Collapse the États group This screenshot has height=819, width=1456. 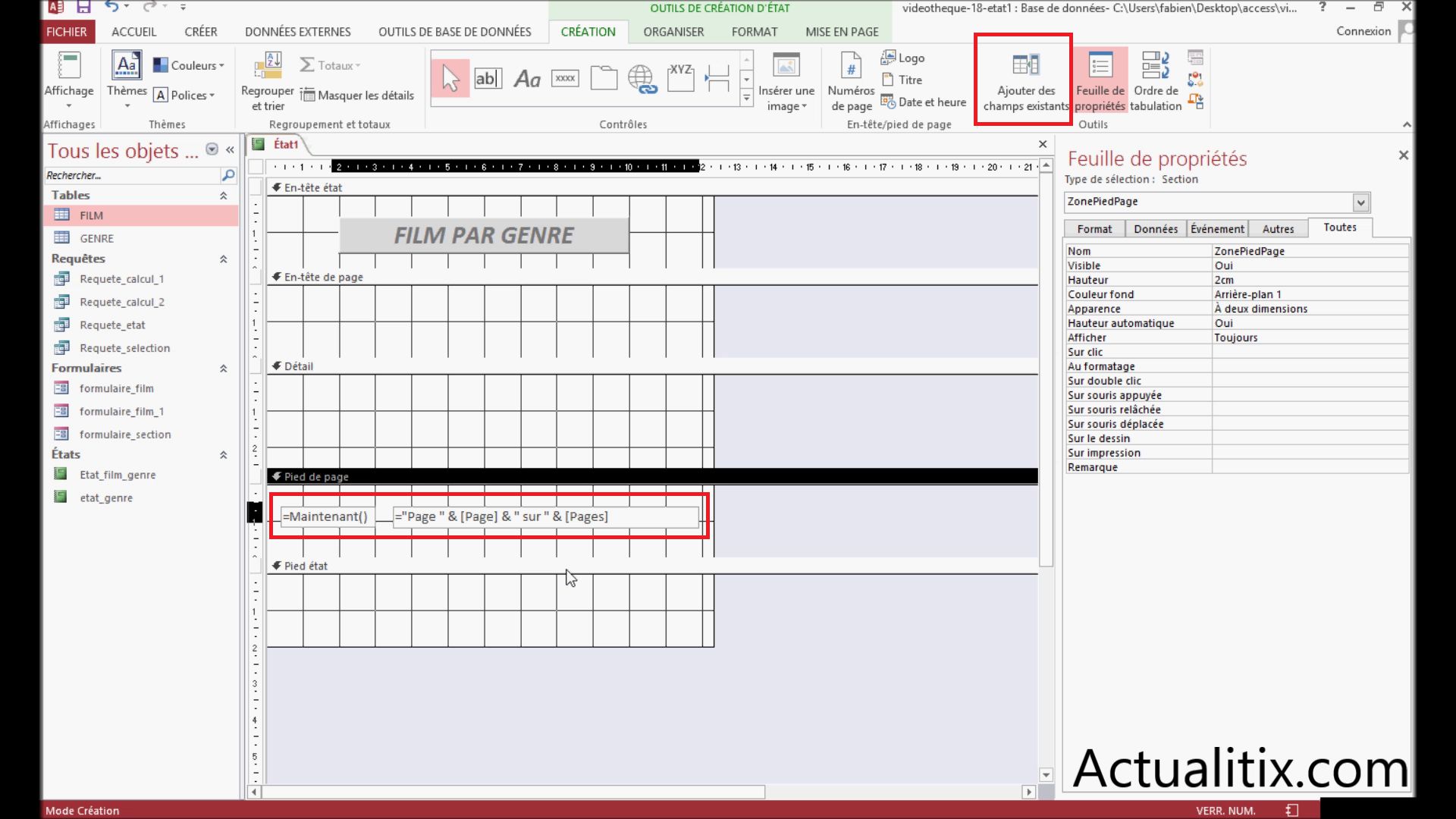point(224,455)
